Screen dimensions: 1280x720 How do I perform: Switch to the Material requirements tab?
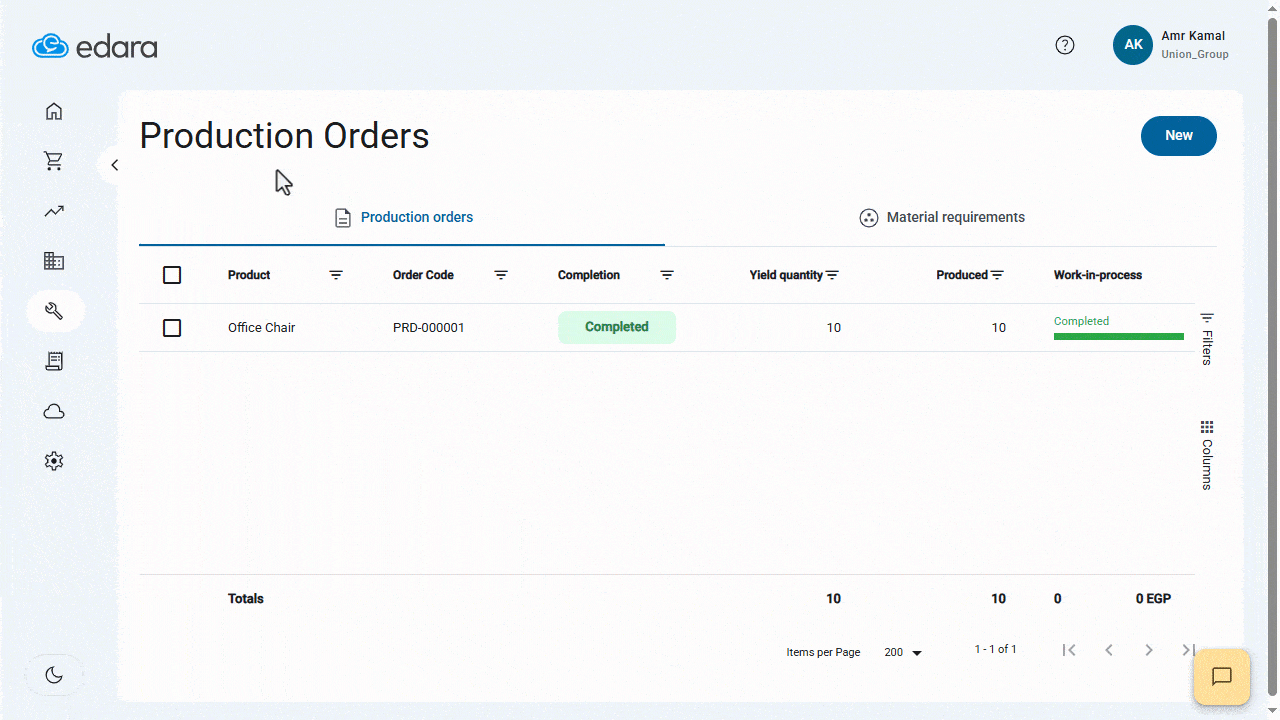(941, 217)
